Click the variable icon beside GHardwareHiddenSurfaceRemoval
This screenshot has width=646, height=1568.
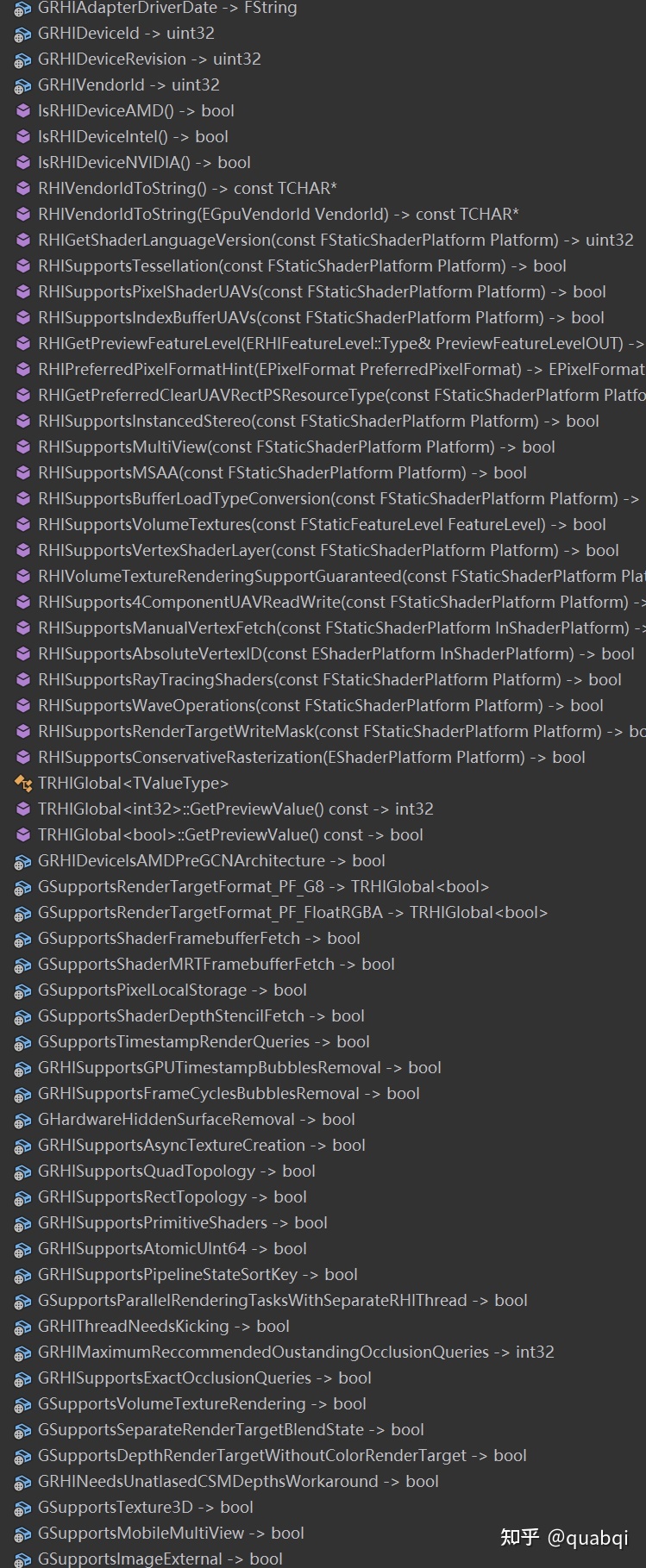[x=22, y=1120]
